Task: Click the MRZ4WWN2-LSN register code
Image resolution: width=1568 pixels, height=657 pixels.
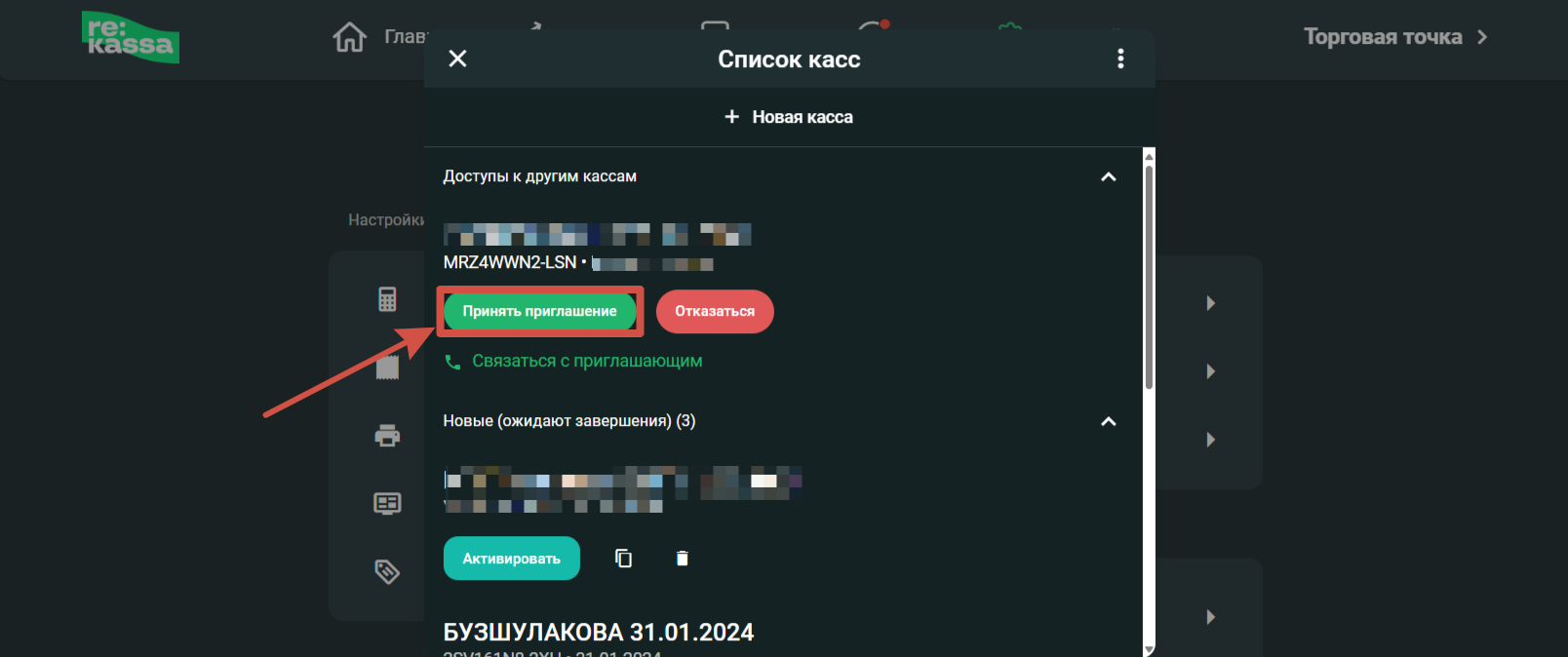Action: pyautogui.click(x=510, y=263)
